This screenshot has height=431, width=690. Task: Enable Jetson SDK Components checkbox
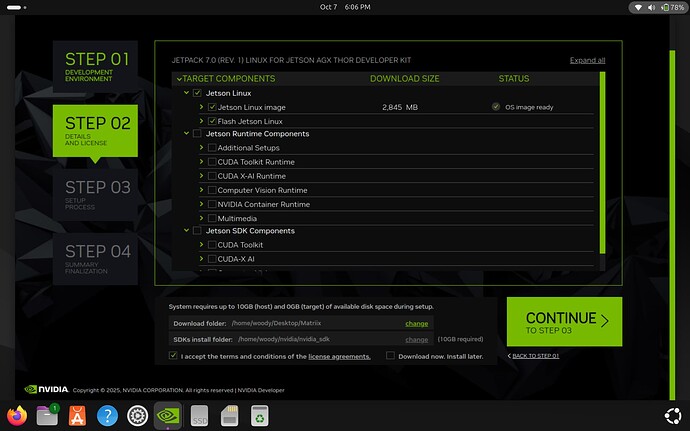[x=197, y=230]
